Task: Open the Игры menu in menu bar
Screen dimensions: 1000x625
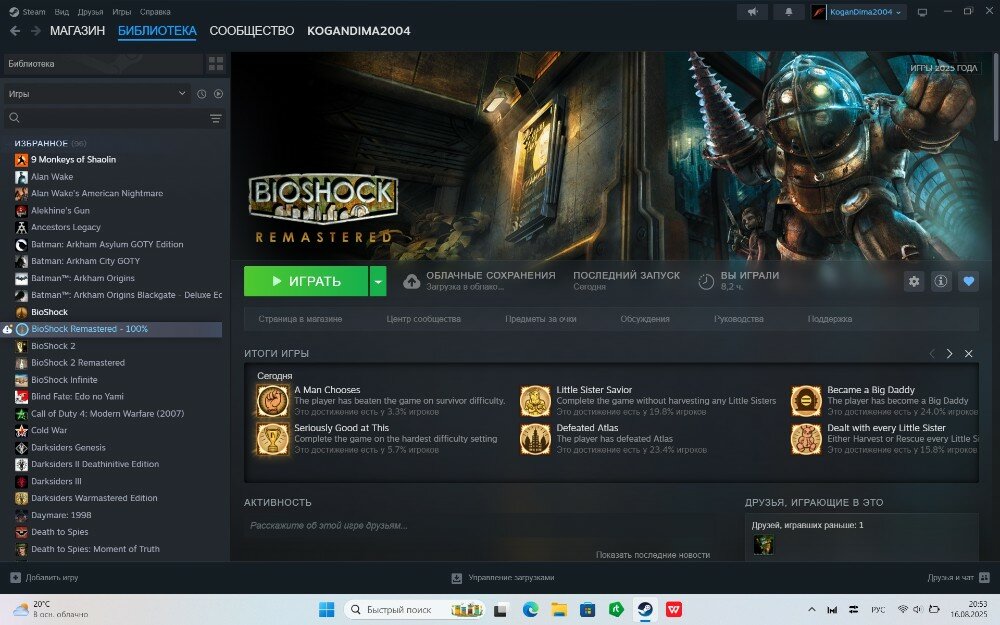Action: click(x=121, y=11)
